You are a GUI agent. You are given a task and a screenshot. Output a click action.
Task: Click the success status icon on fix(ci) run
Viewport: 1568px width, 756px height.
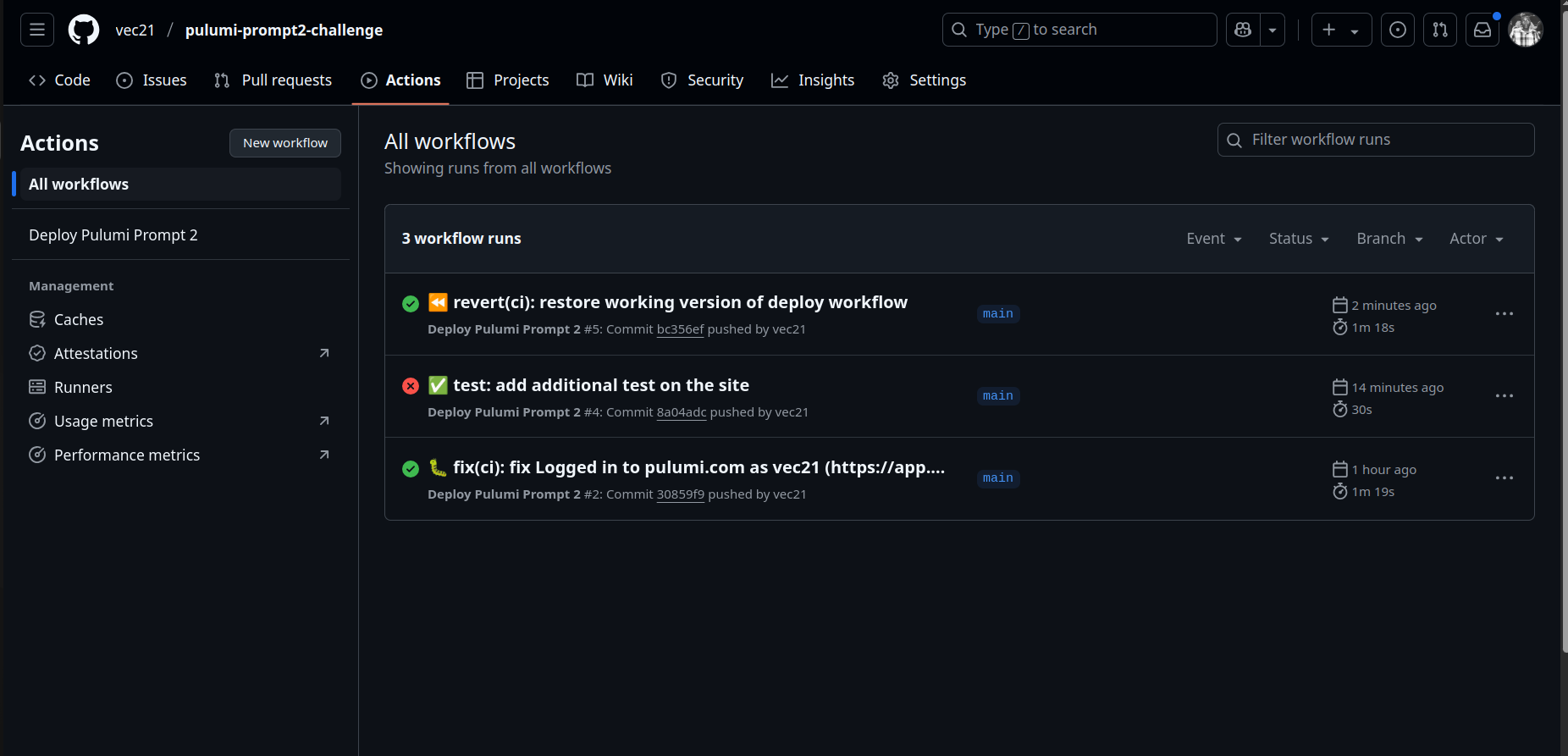(411, 469)
